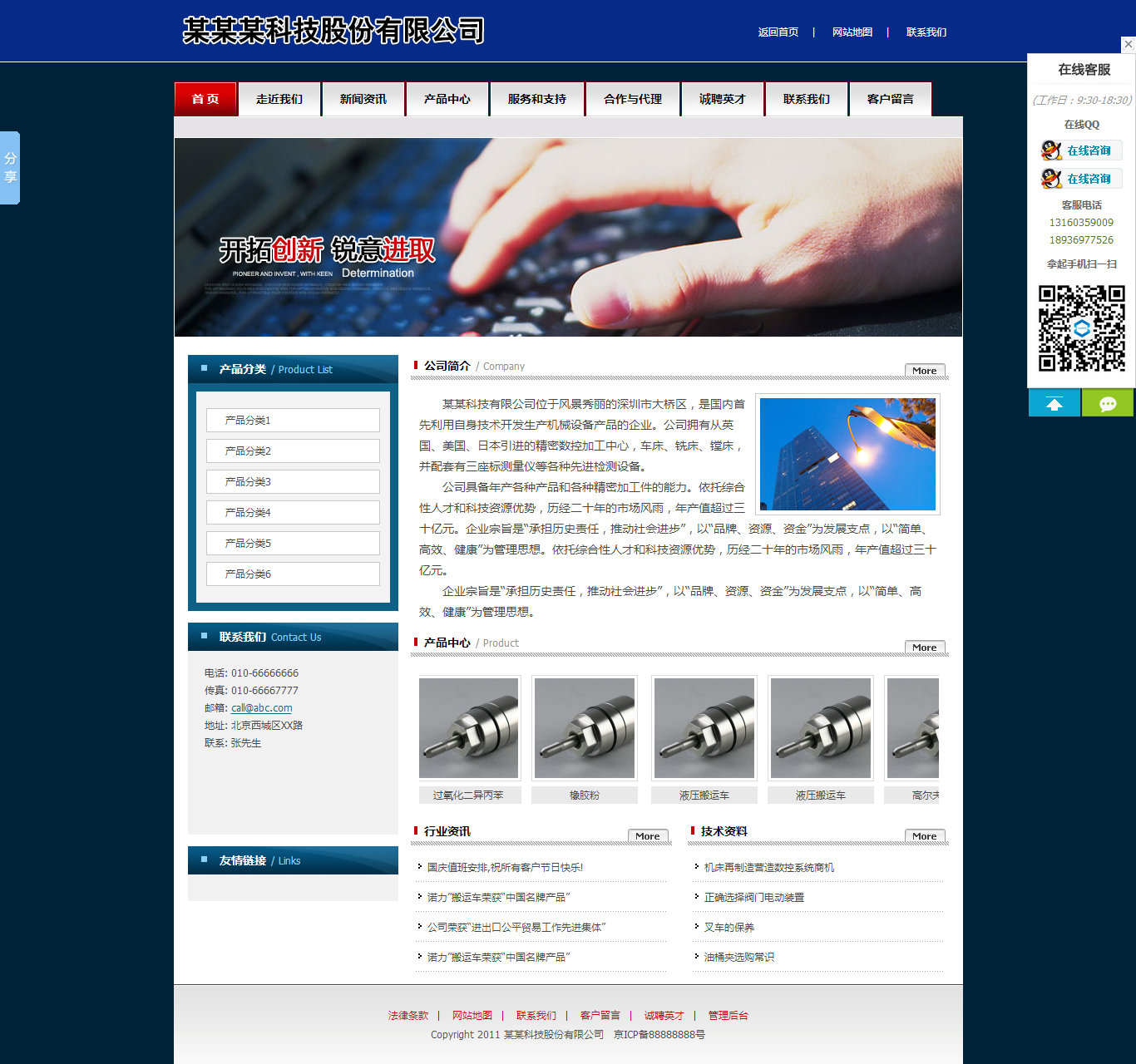Click the company building photo

847,454
